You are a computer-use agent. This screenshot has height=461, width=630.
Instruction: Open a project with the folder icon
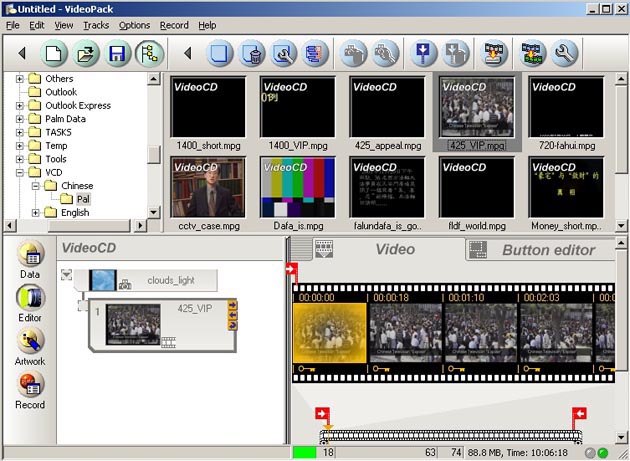(87, 53)
